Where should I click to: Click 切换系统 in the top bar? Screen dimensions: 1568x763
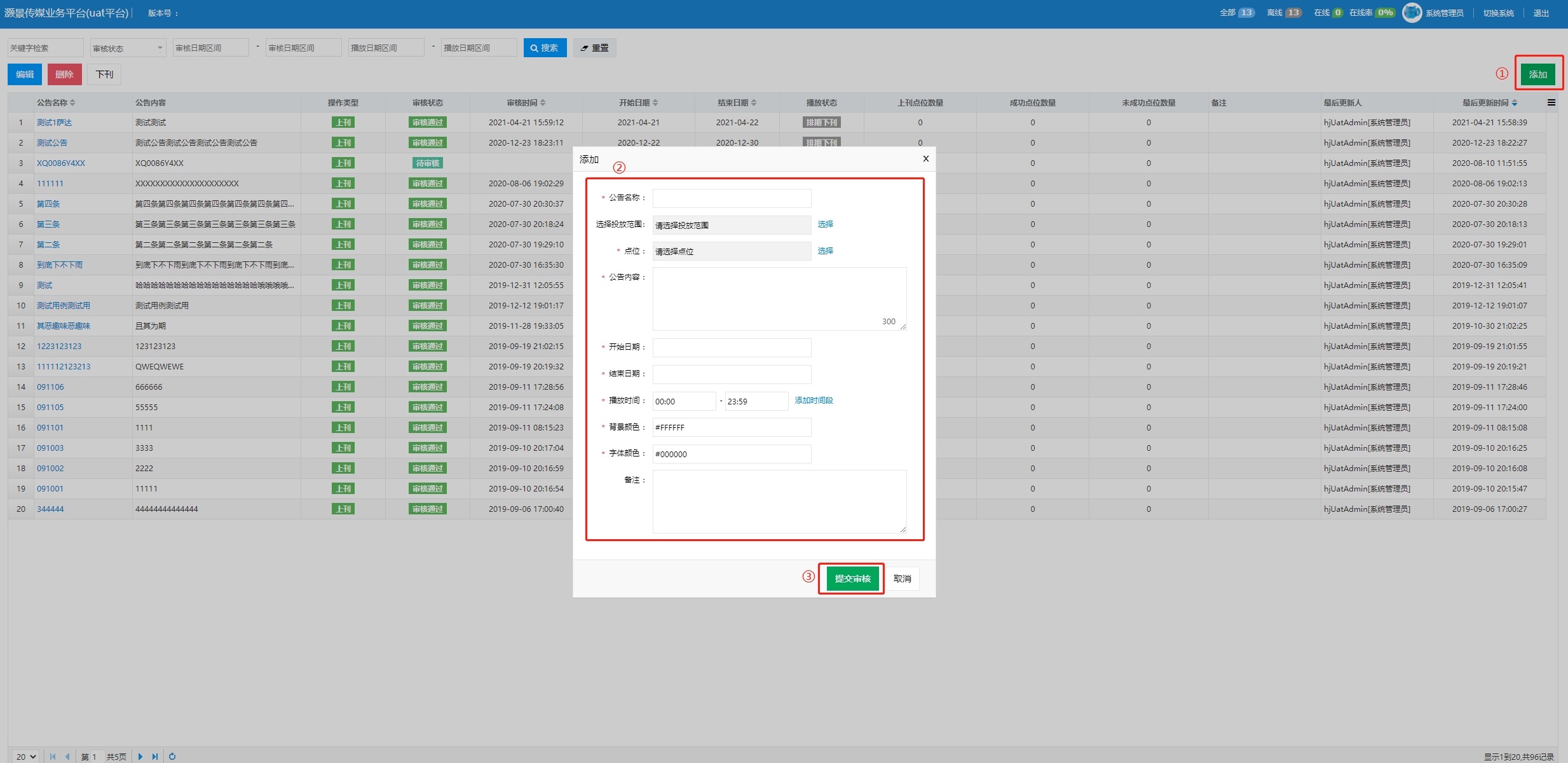click(1498, 13)
